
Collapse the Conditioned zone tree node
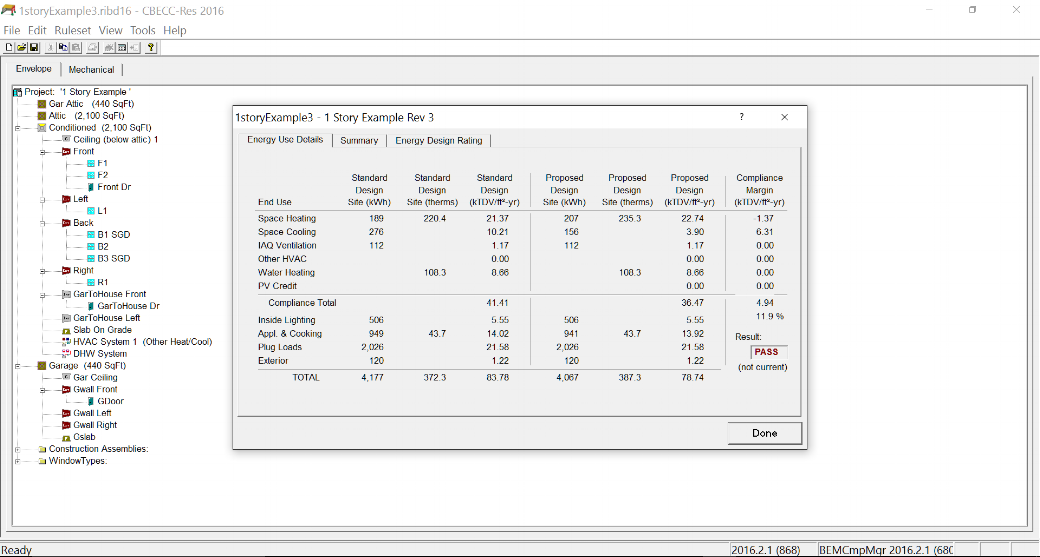(18, 127)
